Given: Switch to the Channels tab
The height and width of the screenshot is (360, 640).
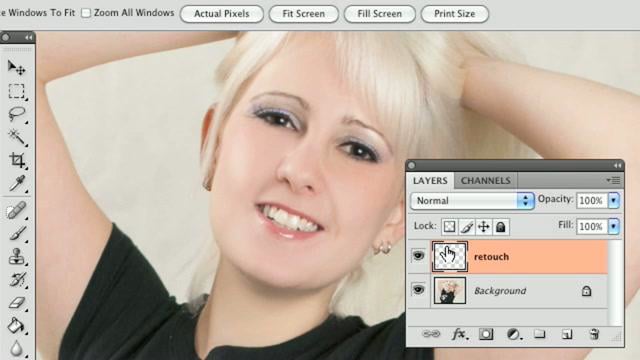Looking at the screenshot, I should [486, 180].
